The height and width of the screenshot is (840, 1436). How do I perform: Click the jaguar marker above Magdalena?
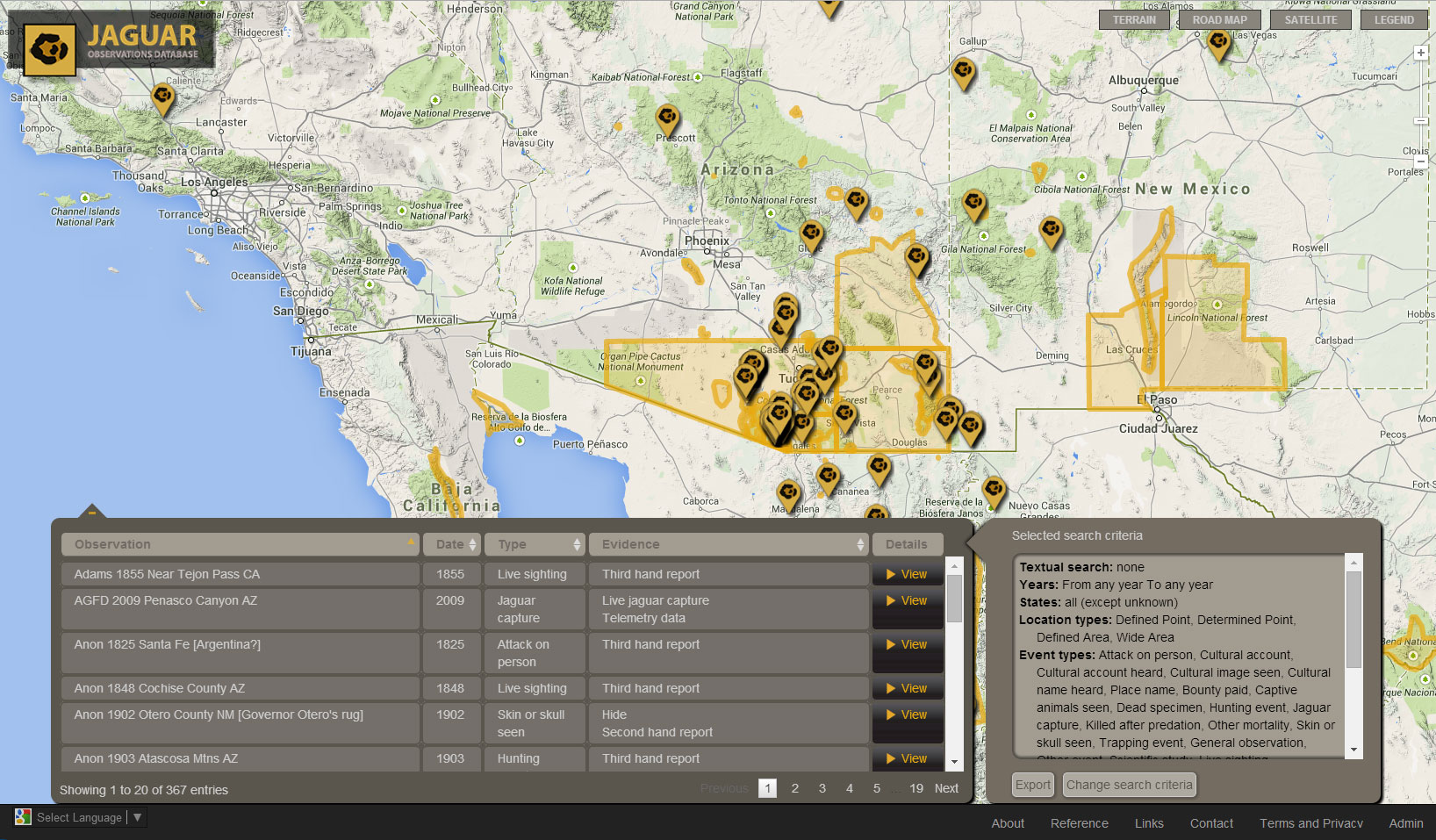point(789,496)
